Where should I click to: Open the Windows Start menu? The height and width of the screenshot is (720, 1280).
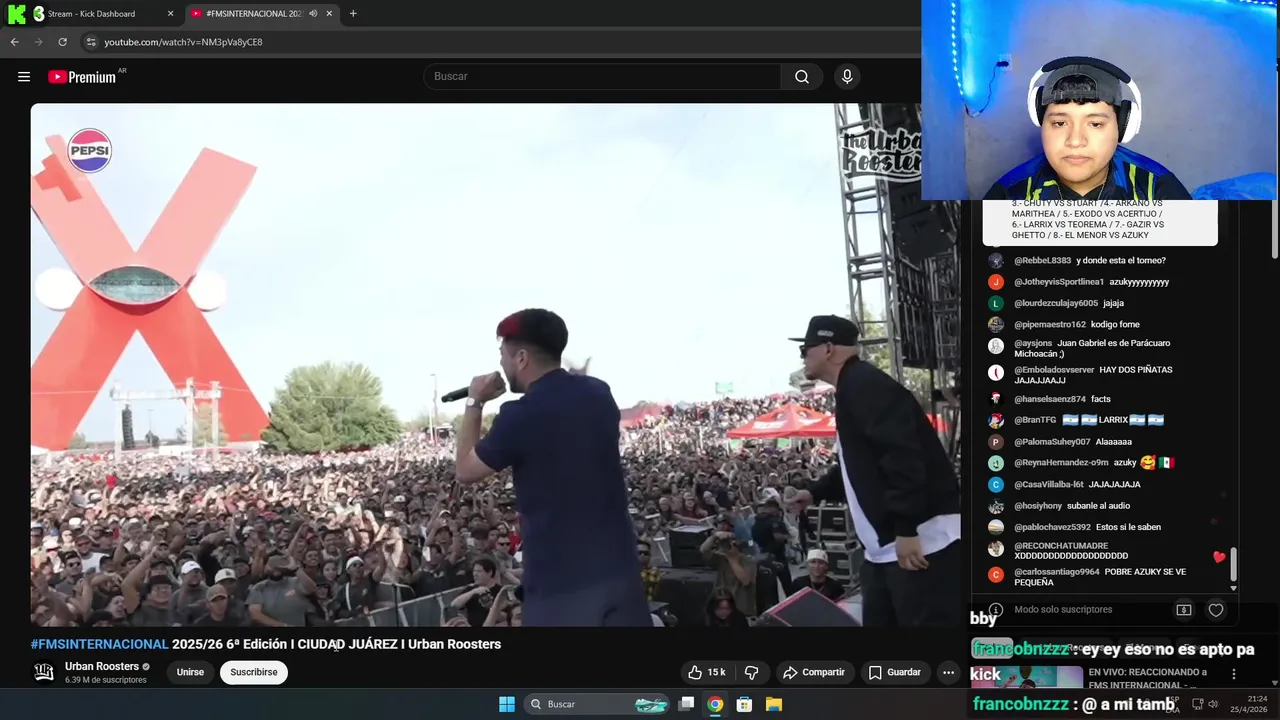click(507, 704)
